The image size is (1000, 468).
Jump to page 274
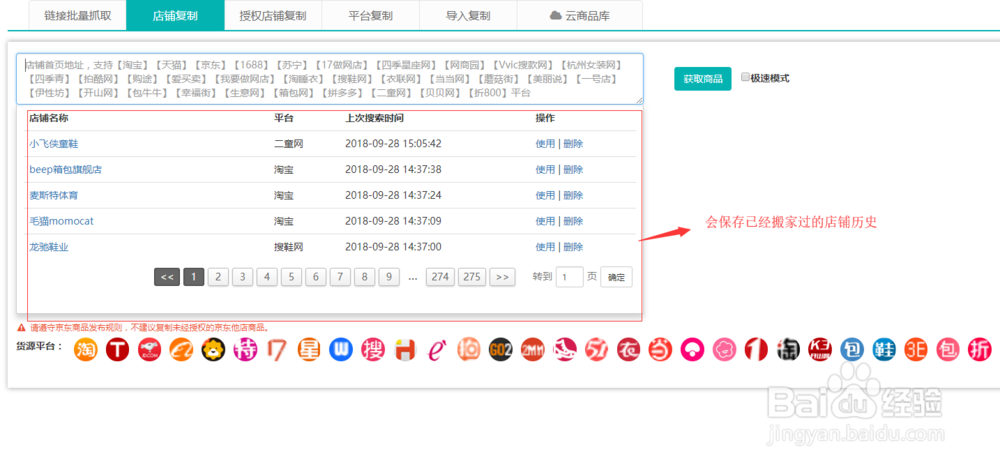(x=440, y=277)
